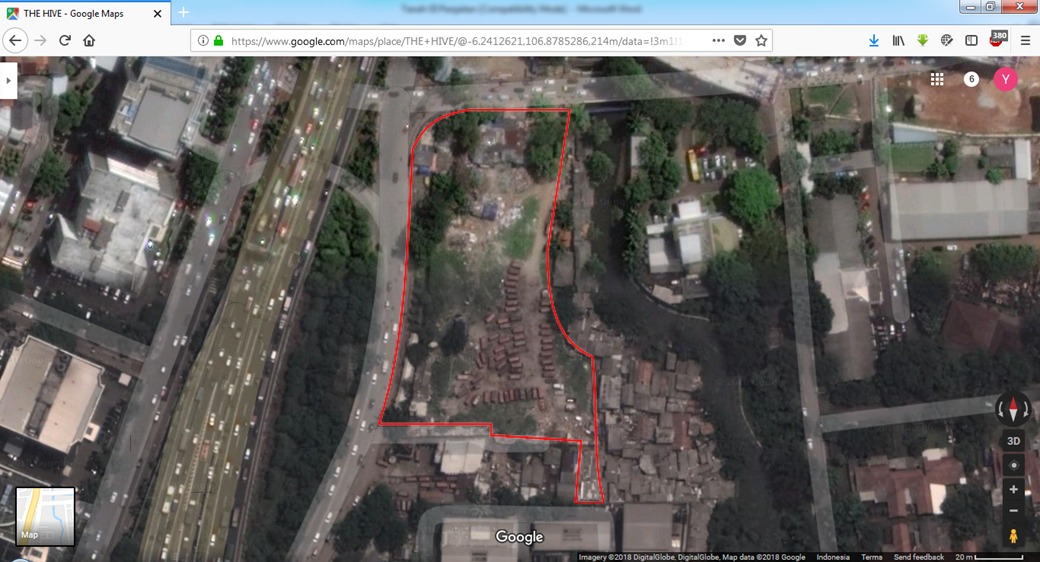Go back with the browser back arrow
Screen dimensions: 1040x562
coord(15,40)
